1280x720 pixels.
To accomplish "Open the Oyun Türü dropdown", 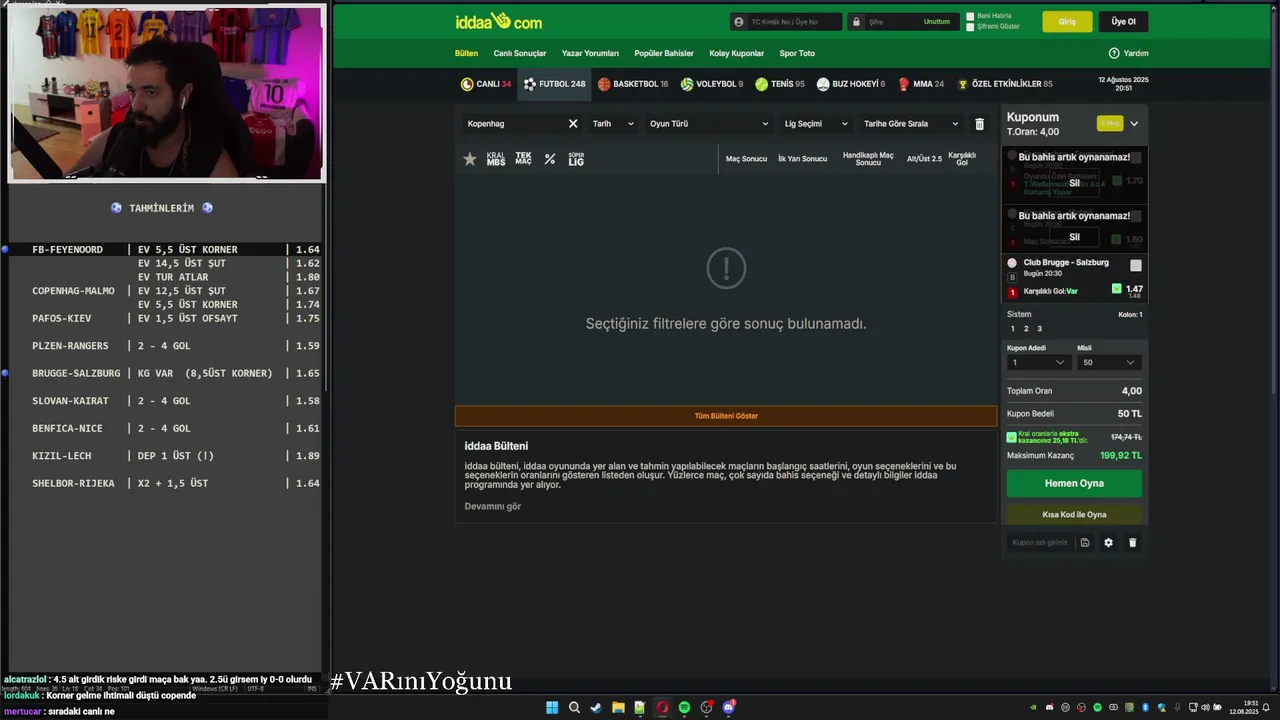I will click(709, 124).
